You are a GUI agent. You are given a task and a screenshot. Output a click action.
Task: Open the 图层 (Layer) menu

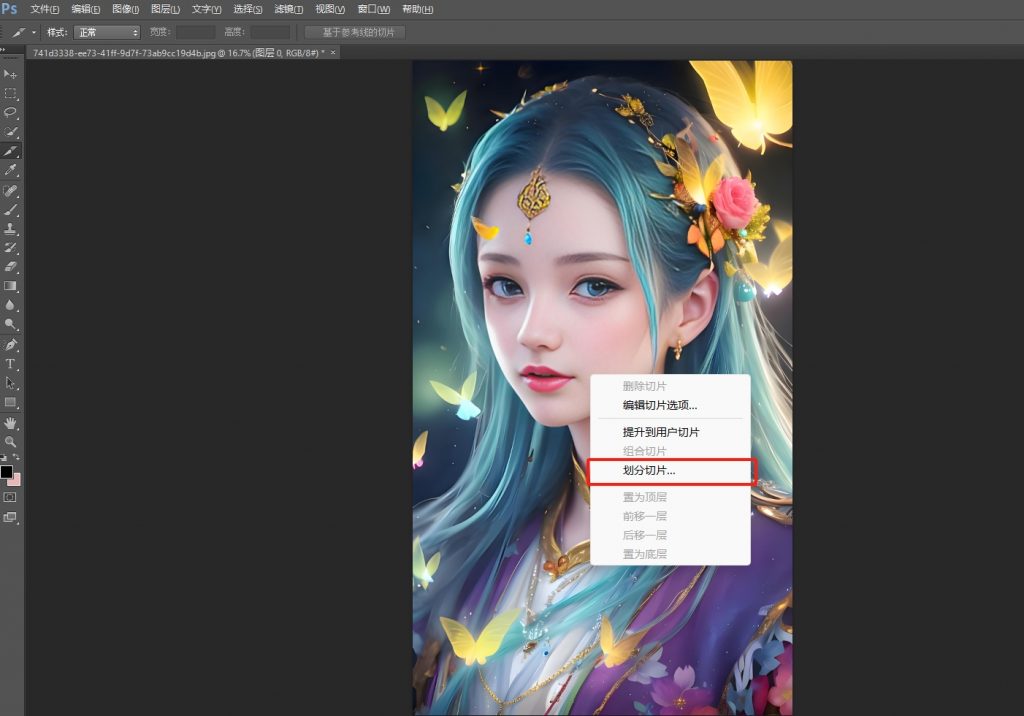tap(165, 9)
